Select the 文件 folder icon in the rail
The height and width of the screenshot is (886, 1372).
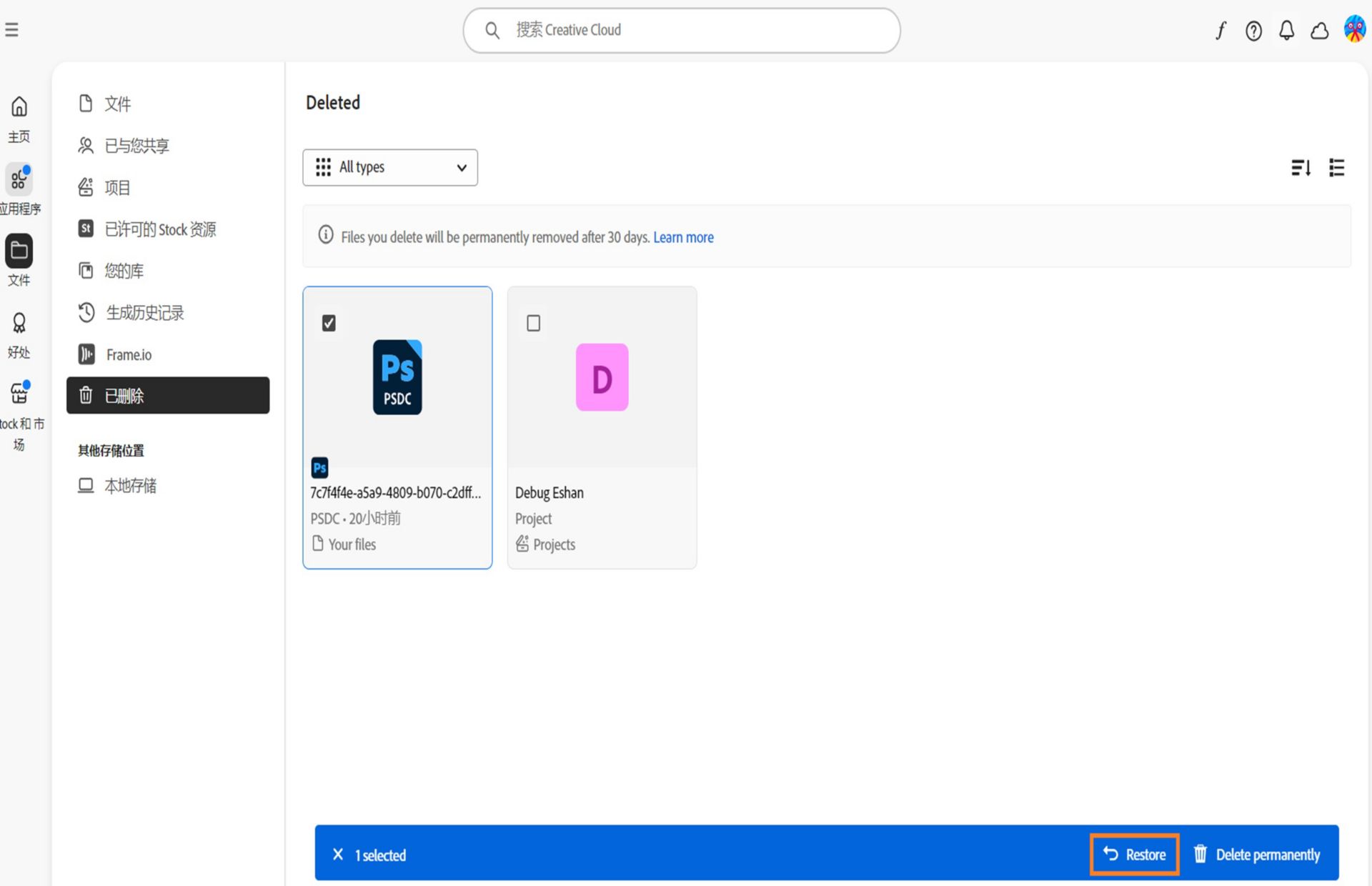point(19,251)
